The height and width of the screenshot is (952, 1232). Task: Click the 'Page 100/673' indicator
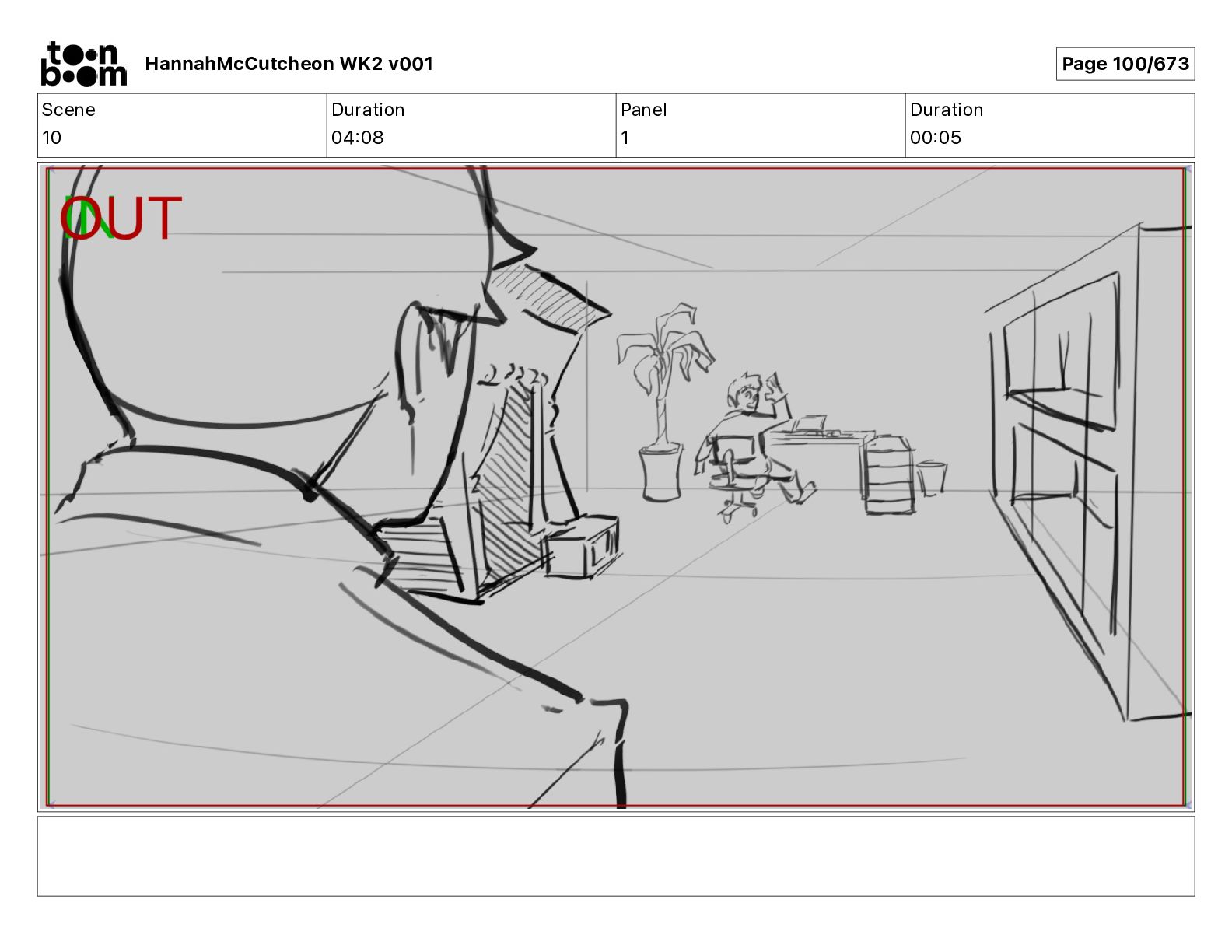(x=1125, y=64)
